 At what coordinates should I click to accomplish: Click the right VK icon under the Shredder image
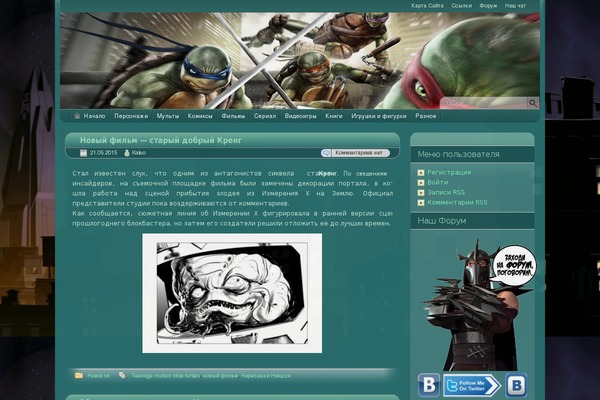516,385
